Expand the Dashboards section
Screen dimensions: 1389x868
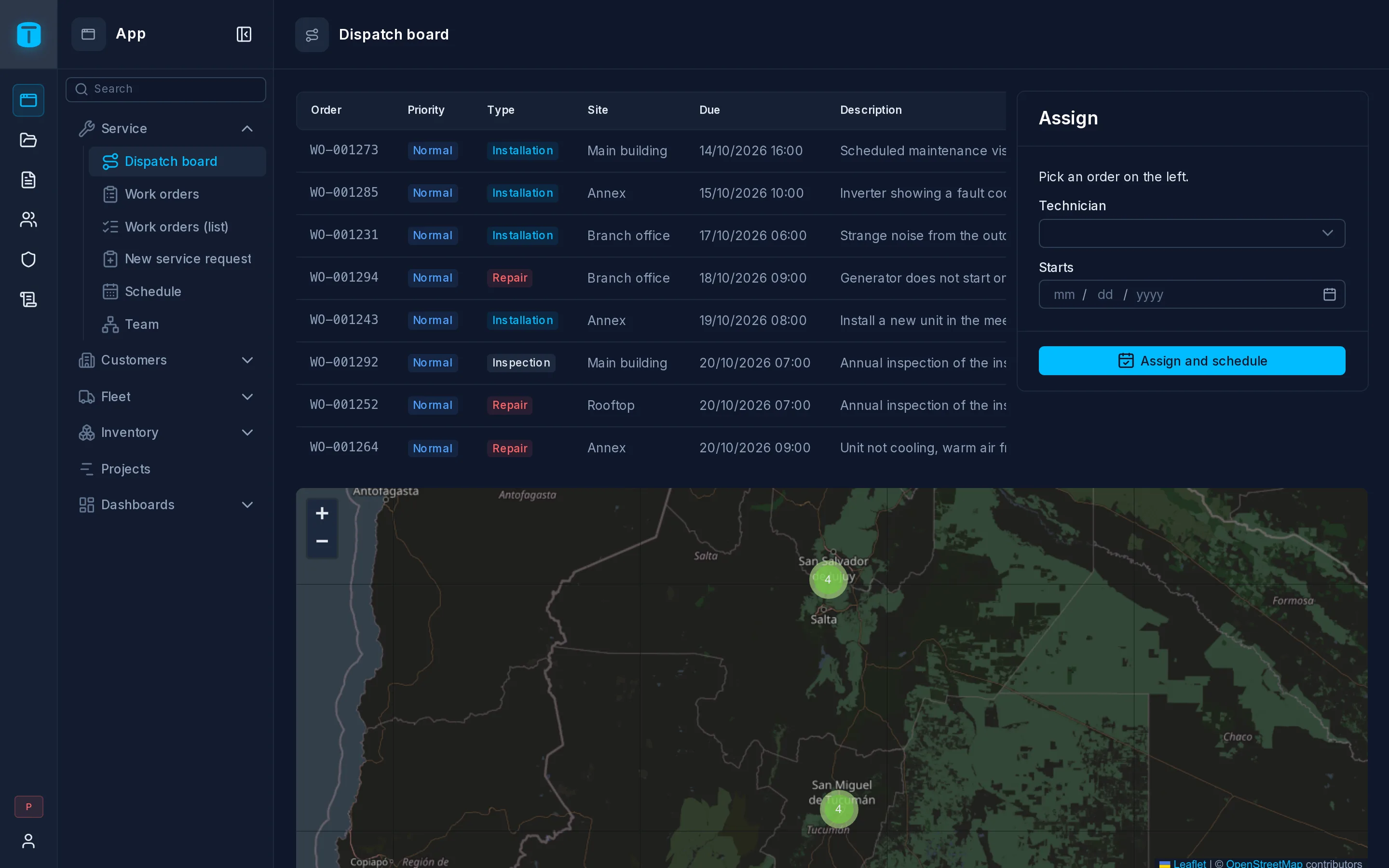pyautogui.click(x=166, y=505)
